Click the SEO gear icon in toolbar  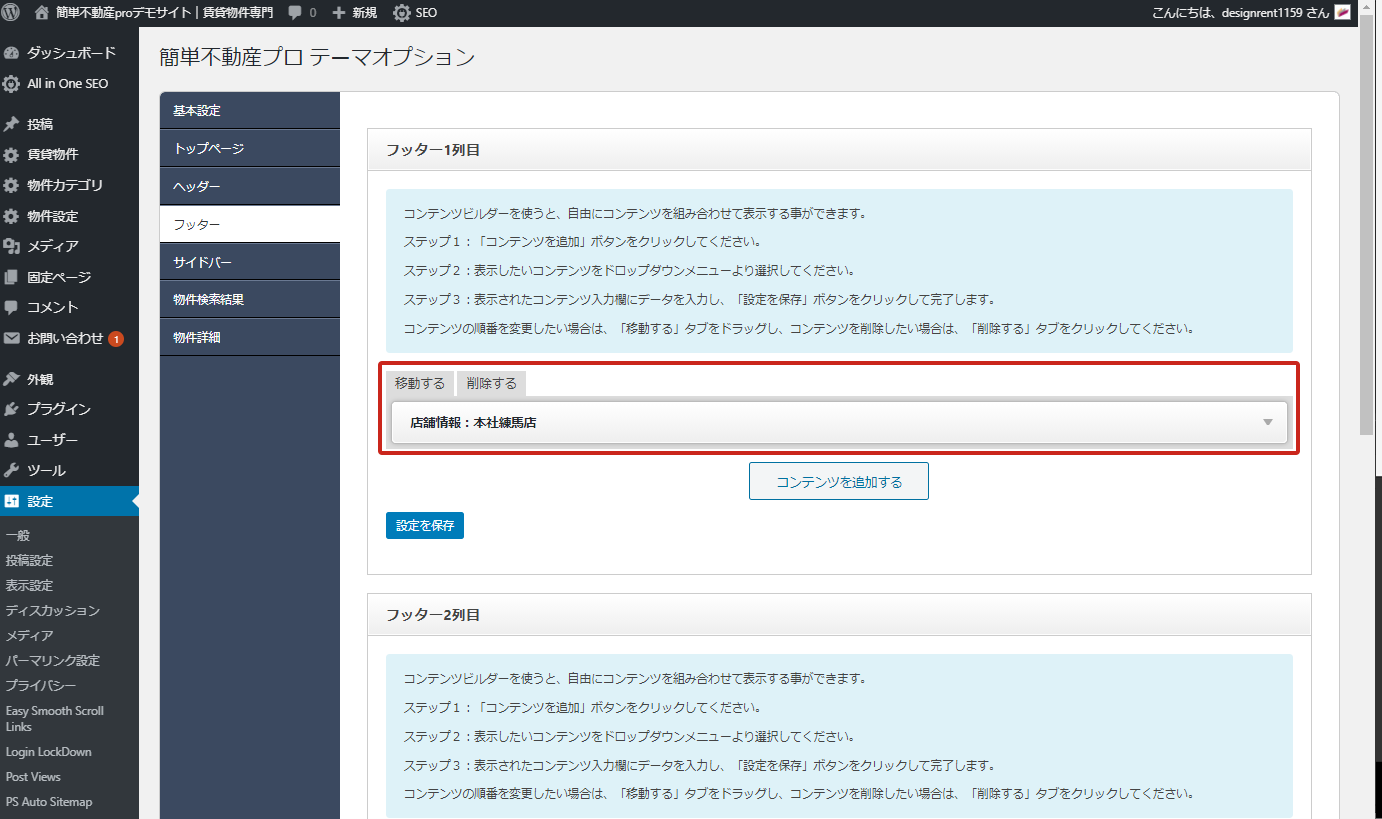coord(401,13)
